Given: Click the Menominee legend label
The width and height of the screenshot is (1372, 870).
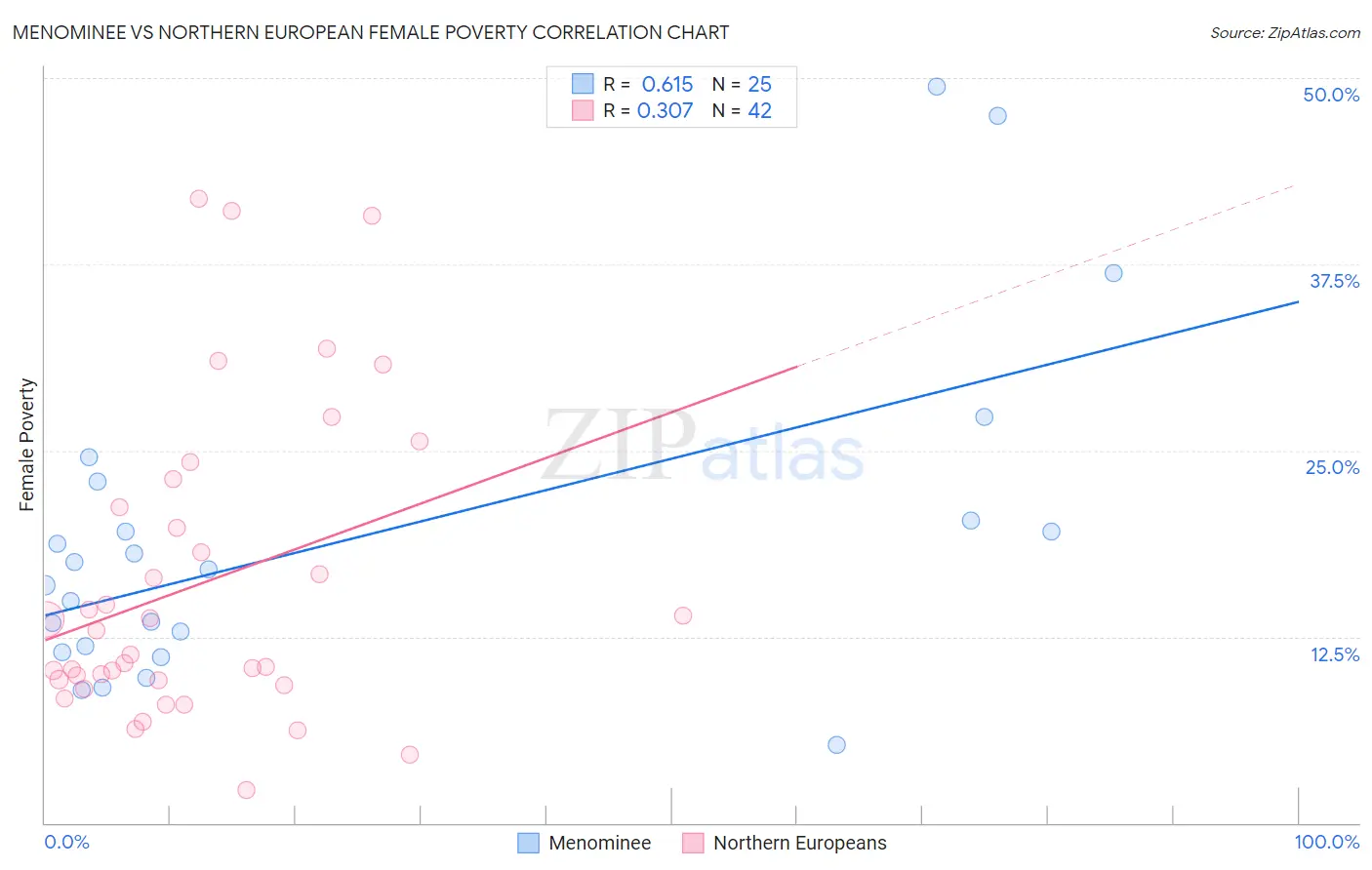Looking at the screenshot, I should 600,843.
